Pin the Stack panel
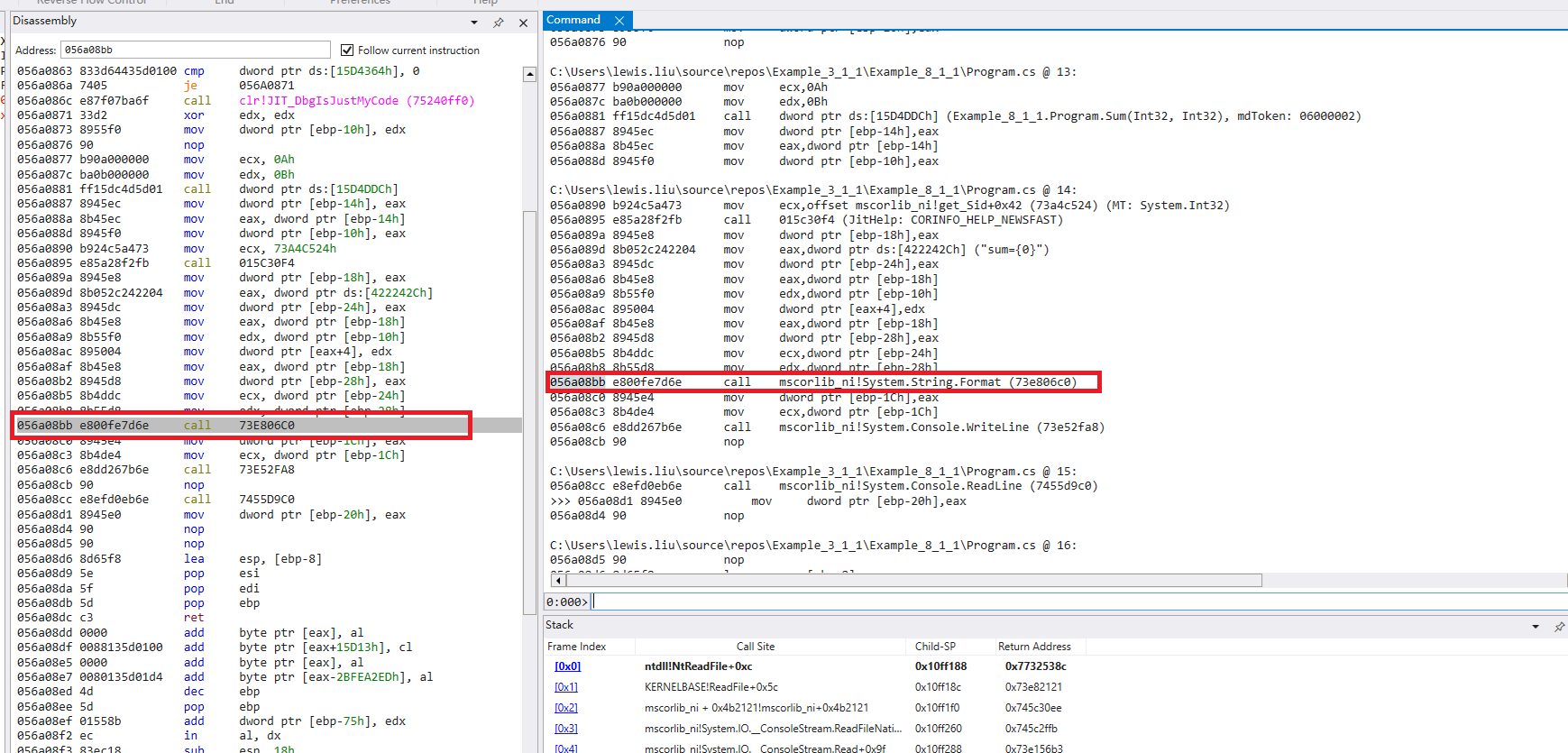 (1559, 626)
